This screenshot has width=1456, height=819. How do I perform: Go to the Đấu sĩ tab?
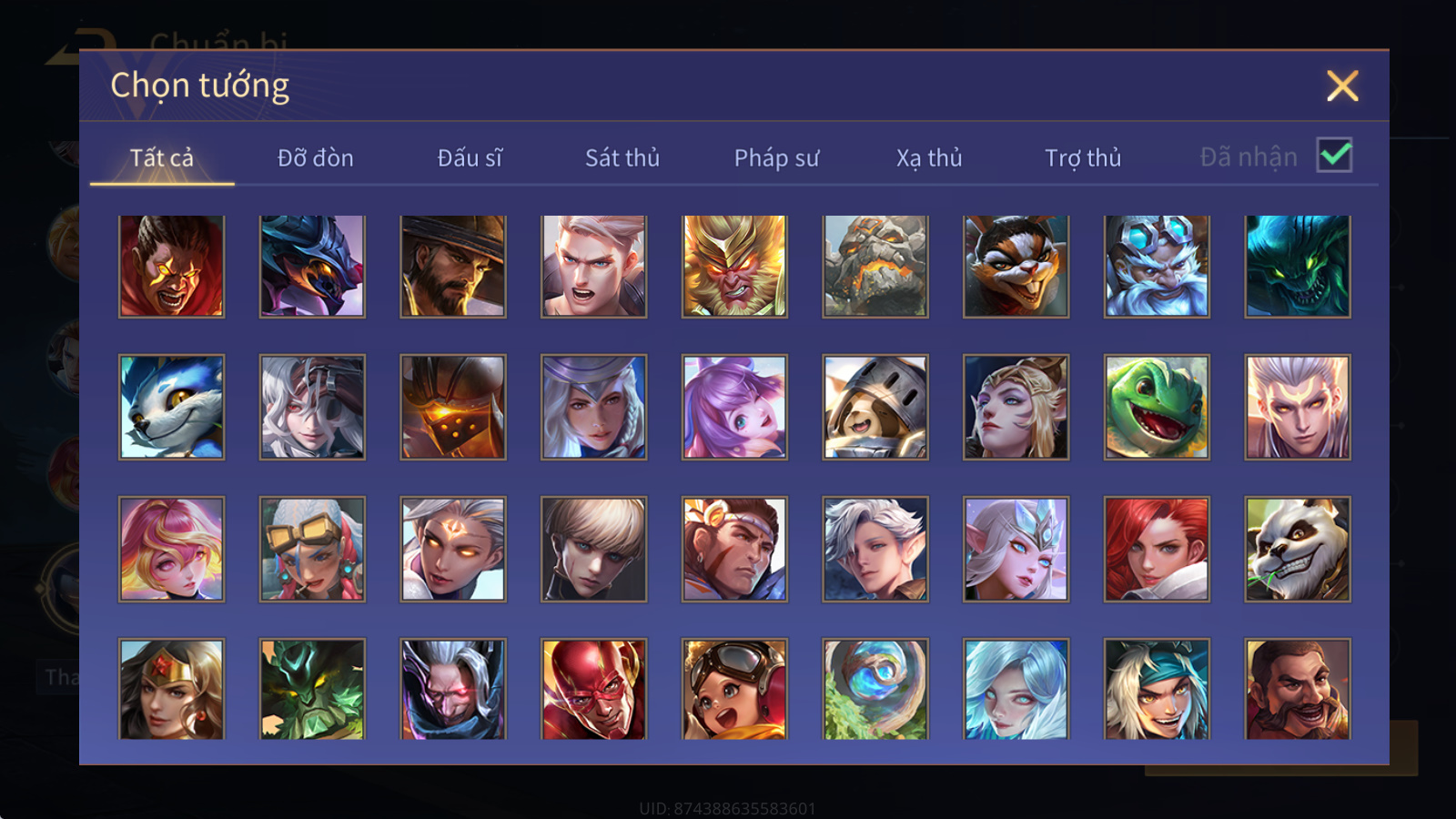[x=470, y=157]
